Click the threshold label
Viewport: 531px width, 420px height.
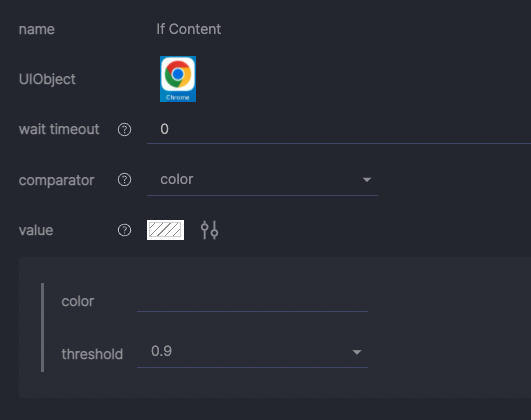coord(92,354)
